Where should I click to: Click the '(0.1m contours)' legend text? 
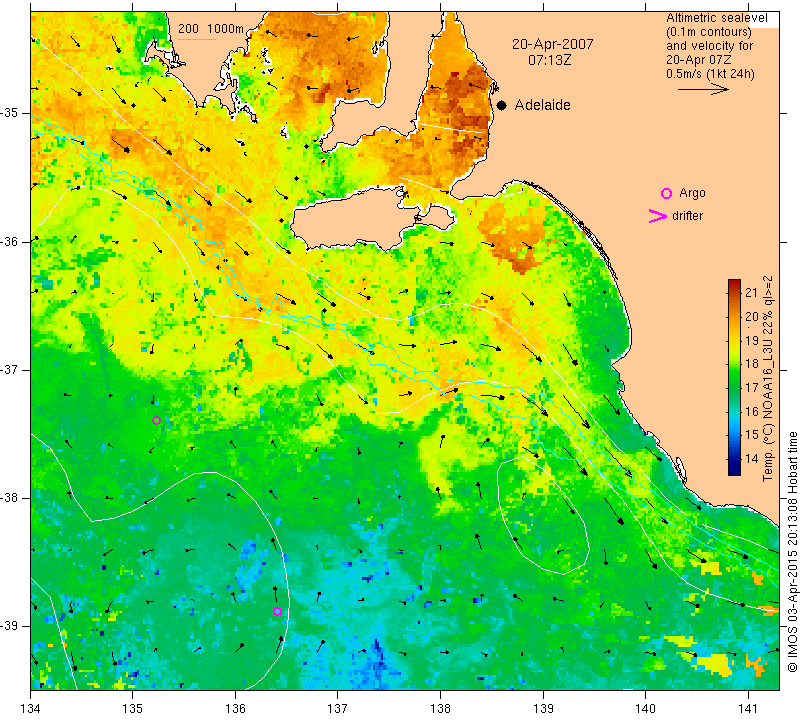click(x=708, y=32)
